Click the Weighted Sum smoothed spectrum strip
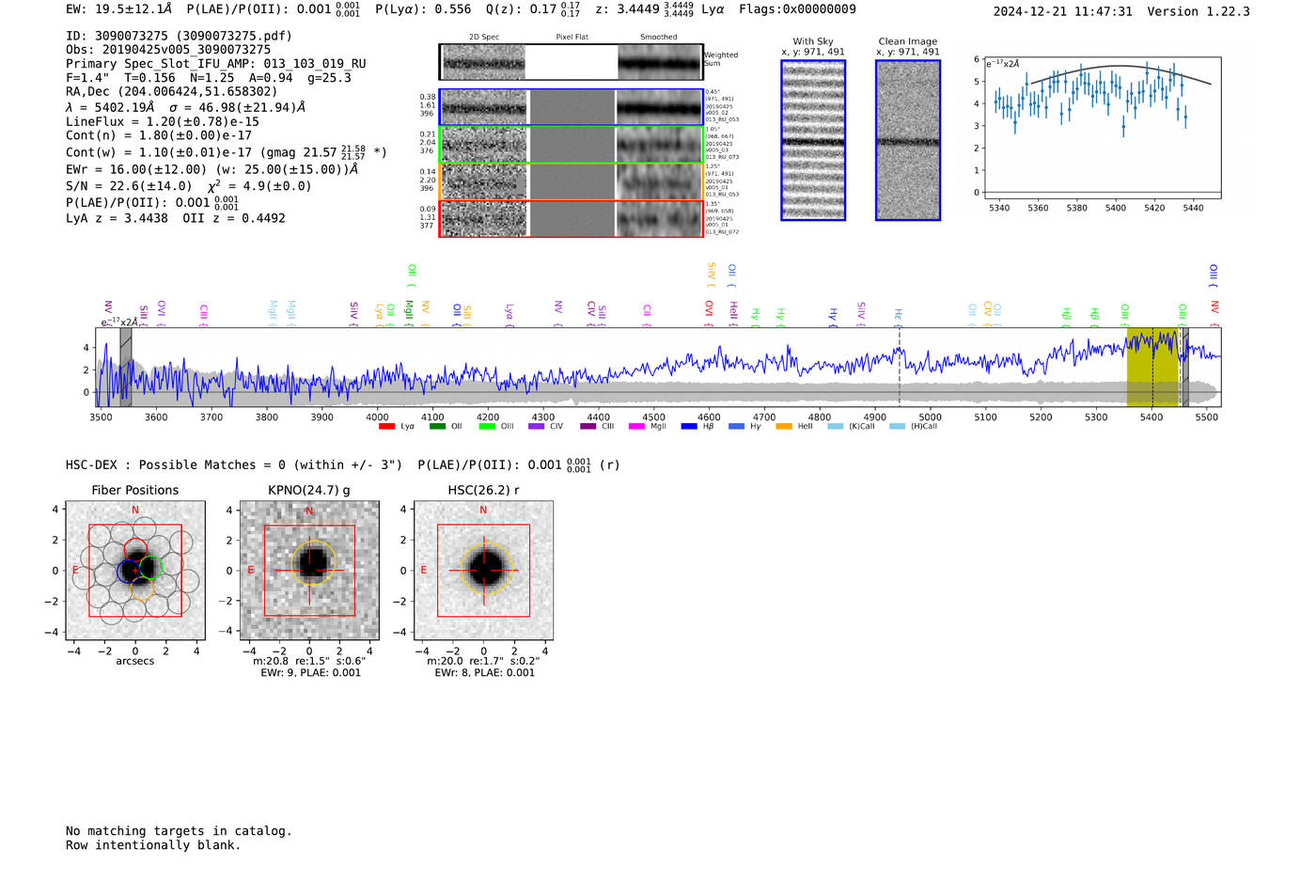Image resolution: width=1316 pixels, height=896 pixels. (x=660, y=62)
